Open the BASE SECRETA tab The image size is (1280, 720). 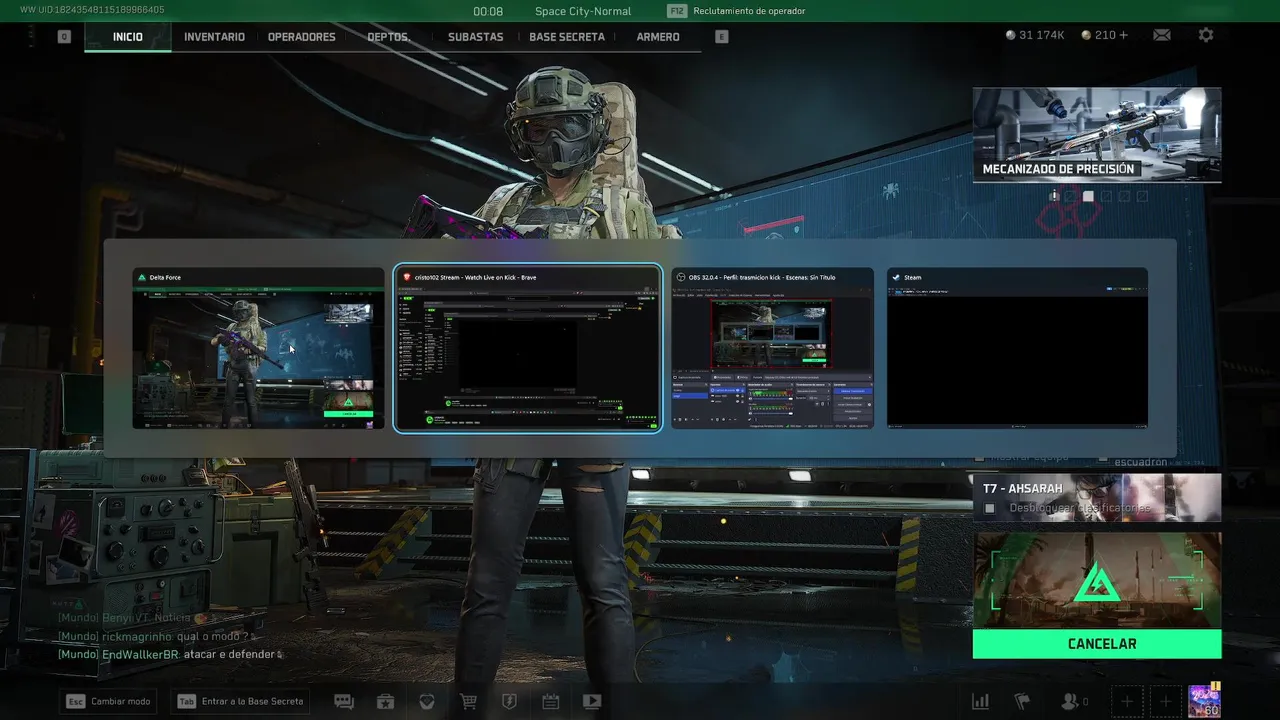point(567,37)
